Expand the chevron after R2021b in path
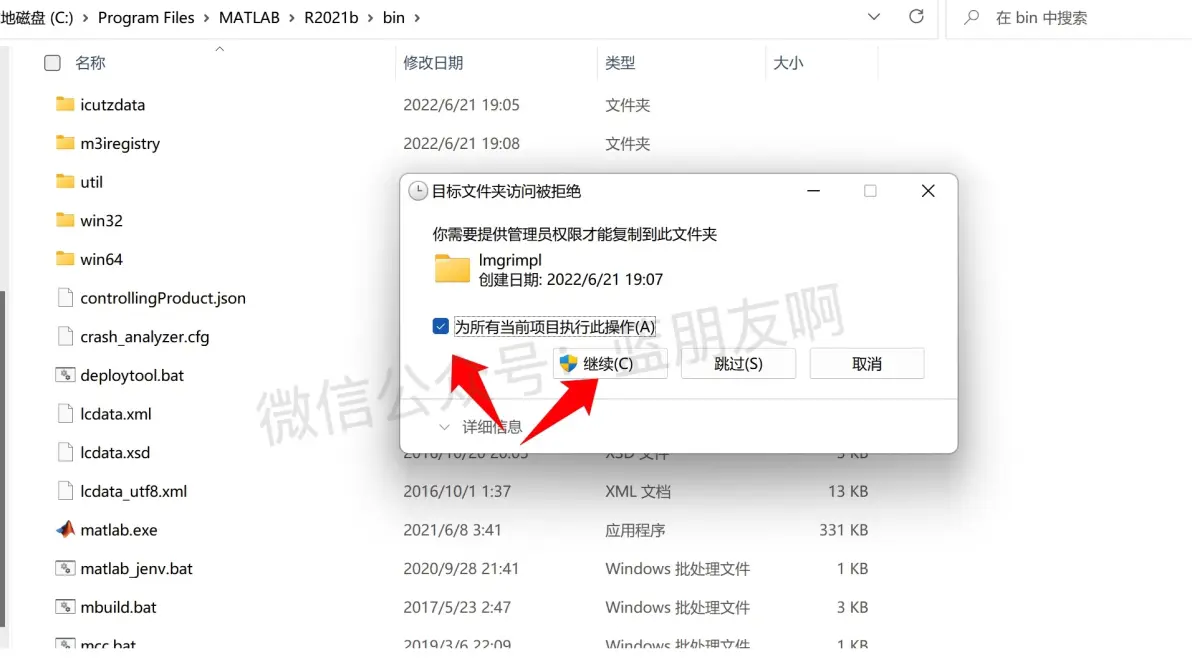This screenshot has width=1192, height=667. pyautogui.click(x=370, y=17)
